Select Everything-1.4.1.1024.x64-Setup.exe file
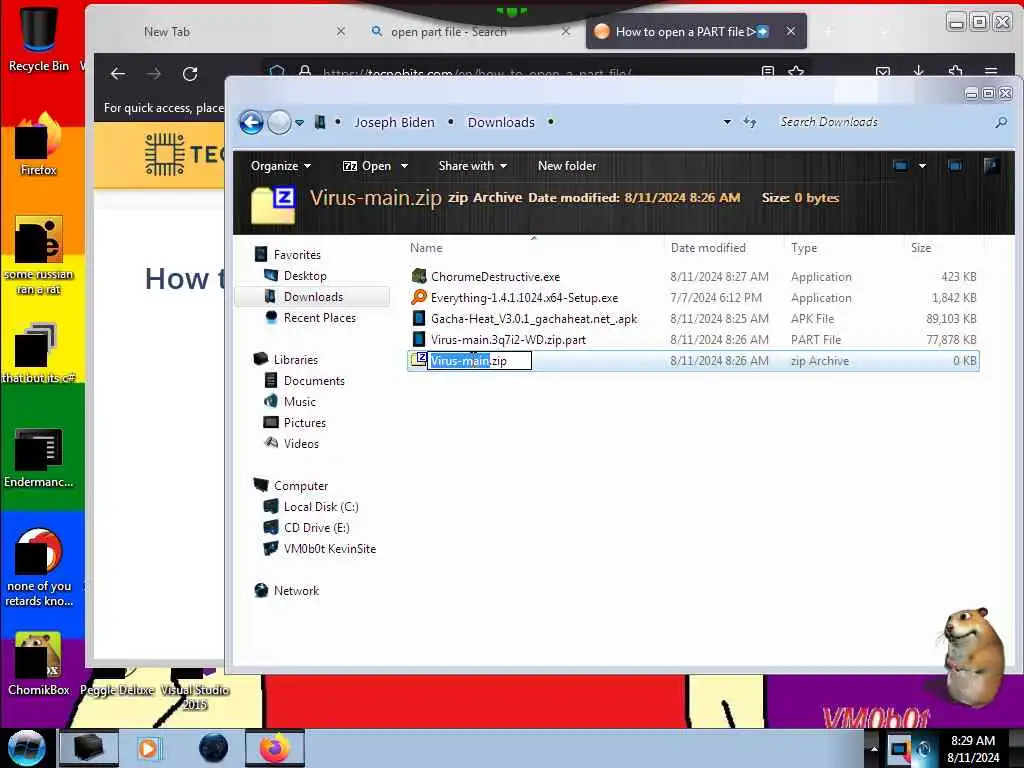Viewport: 1024px width, 768px height. point(693,298)
